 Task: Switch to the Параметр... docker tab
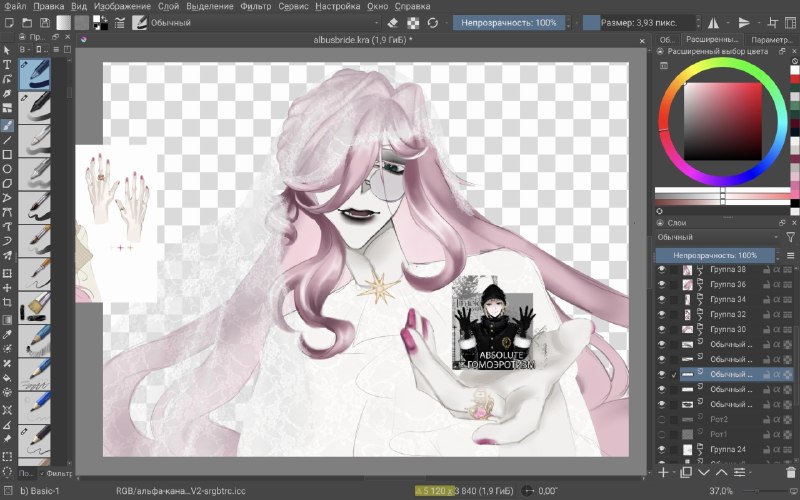[x=771, y=39]
